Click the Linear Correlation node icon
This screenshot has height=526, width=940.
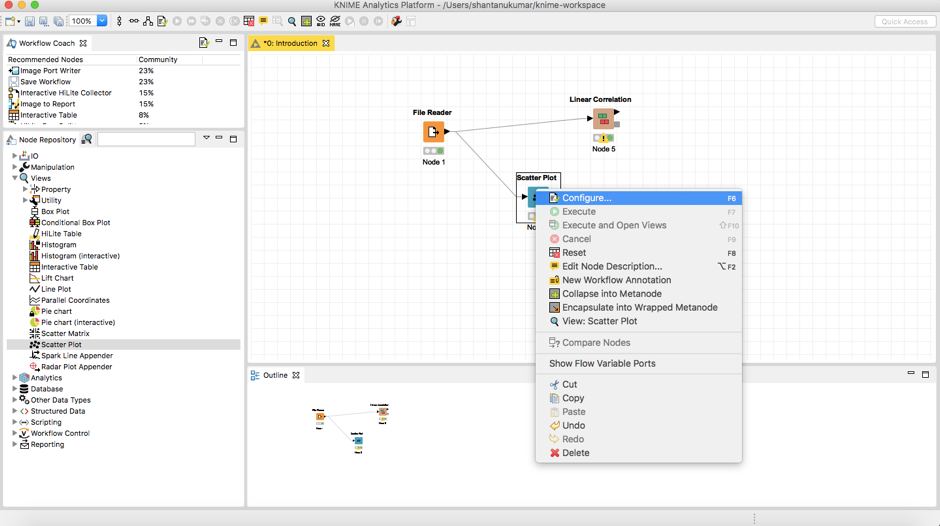pyautogui.click(x=603, y=119)
